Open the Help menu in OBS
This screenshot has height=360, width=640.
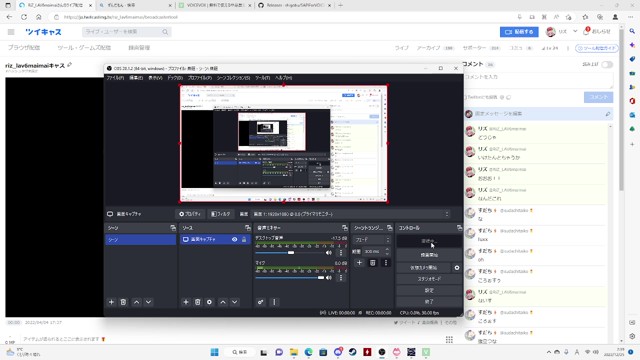pos(284,78)
